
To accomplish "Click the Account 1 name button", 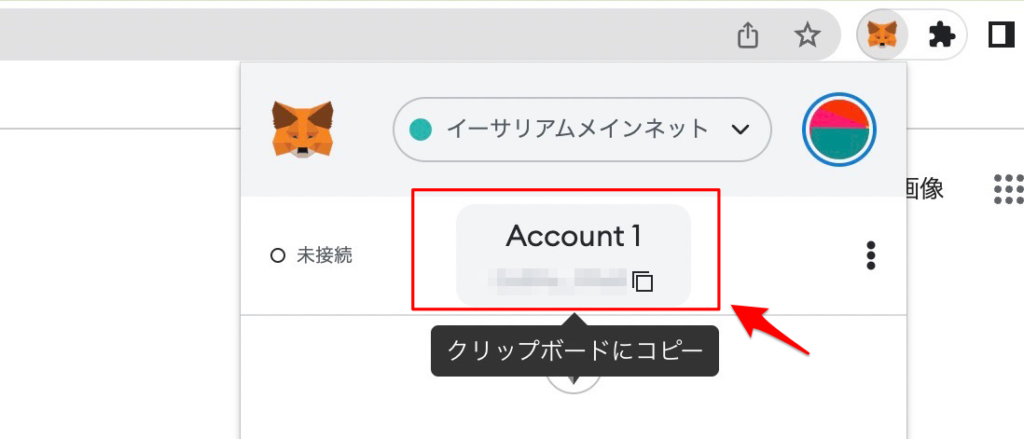I will click(x=573, y=255).
